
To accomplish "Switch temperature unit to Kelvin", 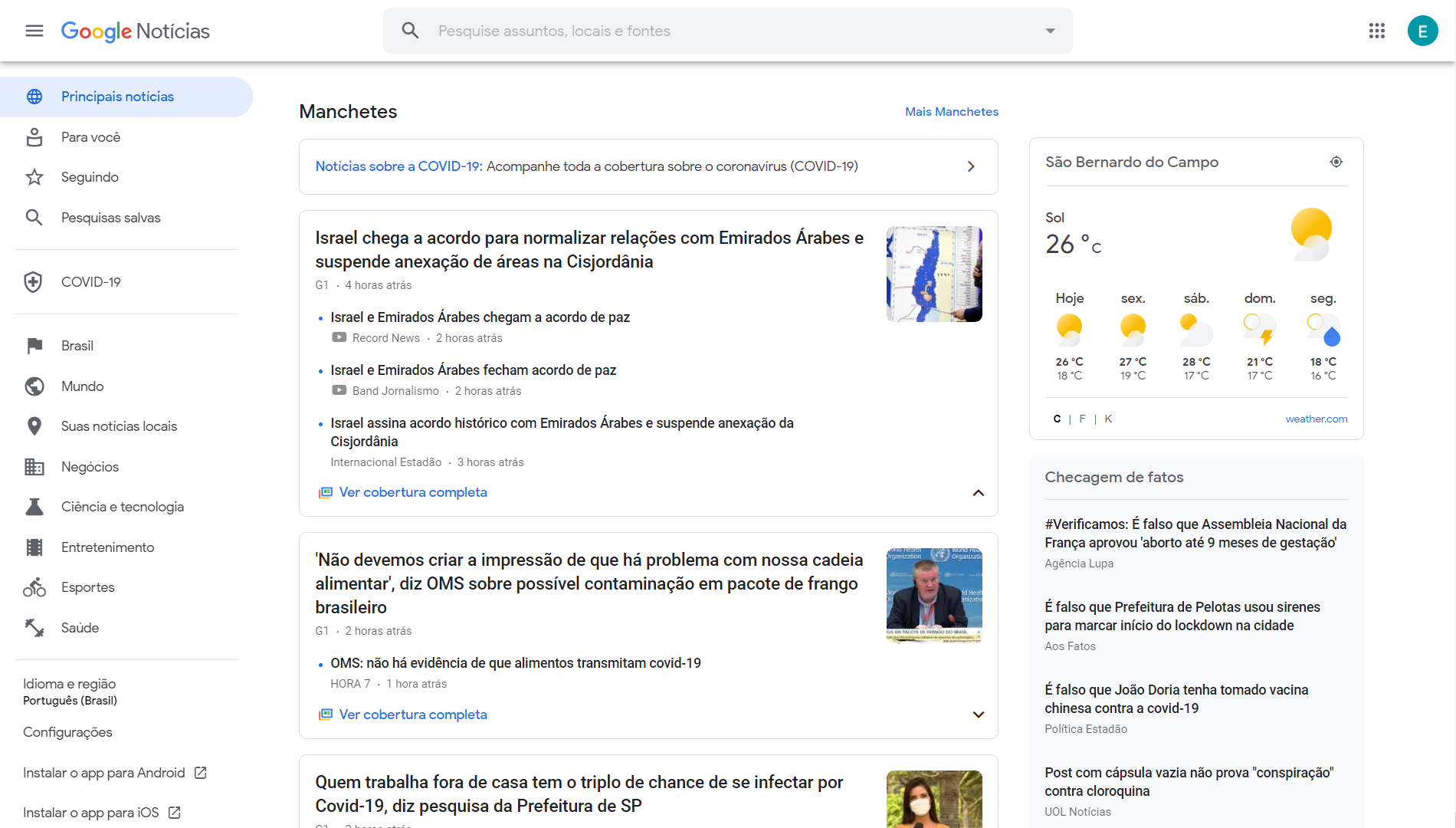I will pyautogui.click(x=1108, y=419).
